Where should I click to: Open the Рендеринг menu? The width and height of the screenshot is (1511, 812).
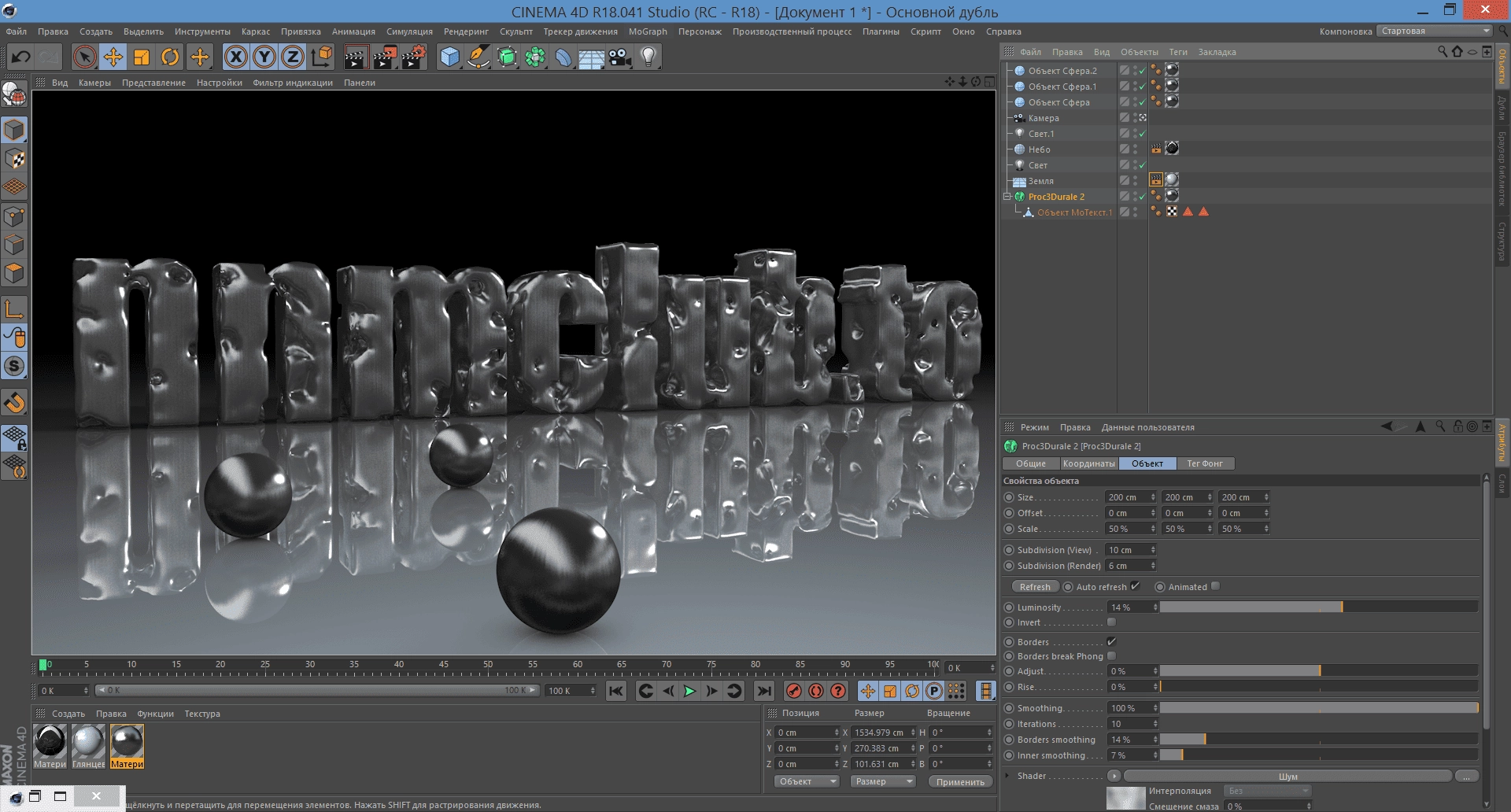tap(466, 31)
